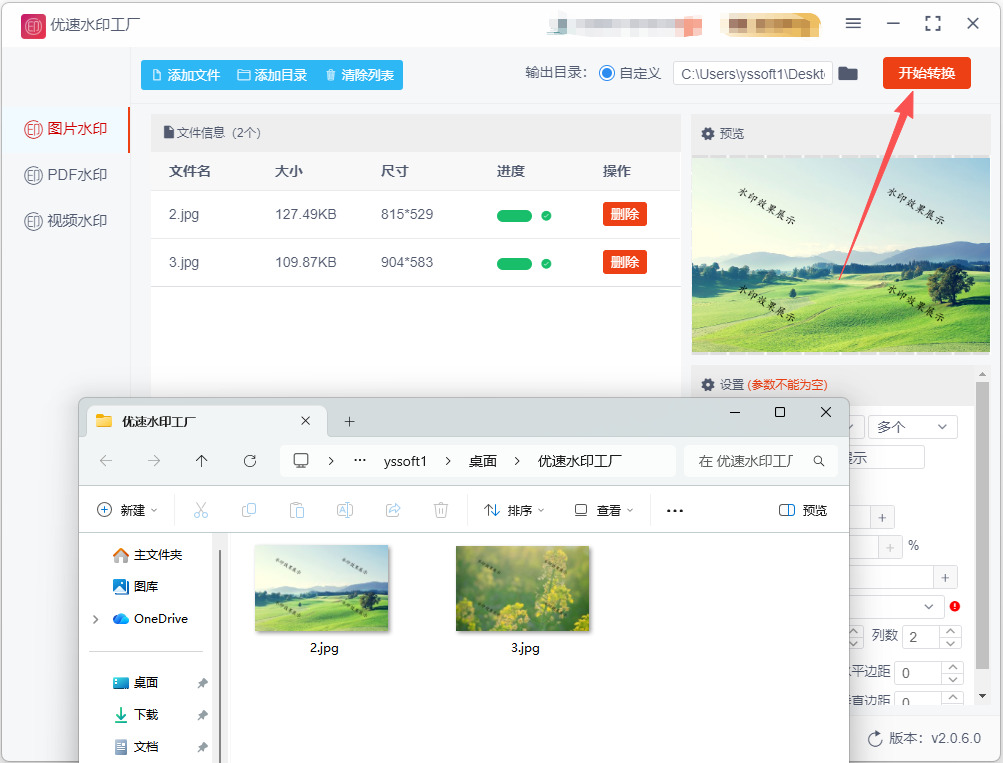Click the cut scissors icon in Explorer
Image resolution: width=1003 pixels, height=763 pixels.
(201, 510)
